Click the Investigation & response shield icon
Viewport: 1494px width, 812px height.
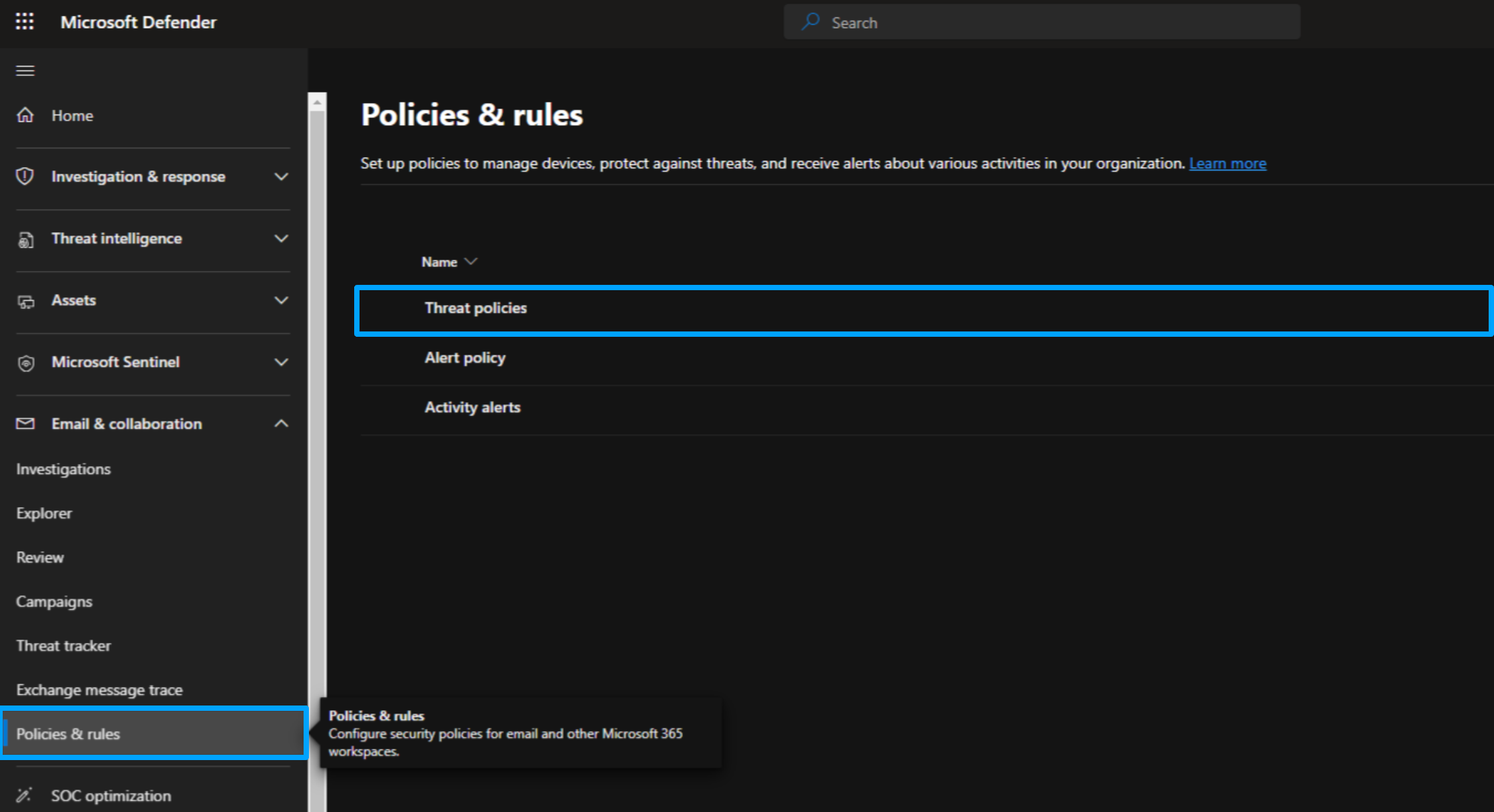25,176
